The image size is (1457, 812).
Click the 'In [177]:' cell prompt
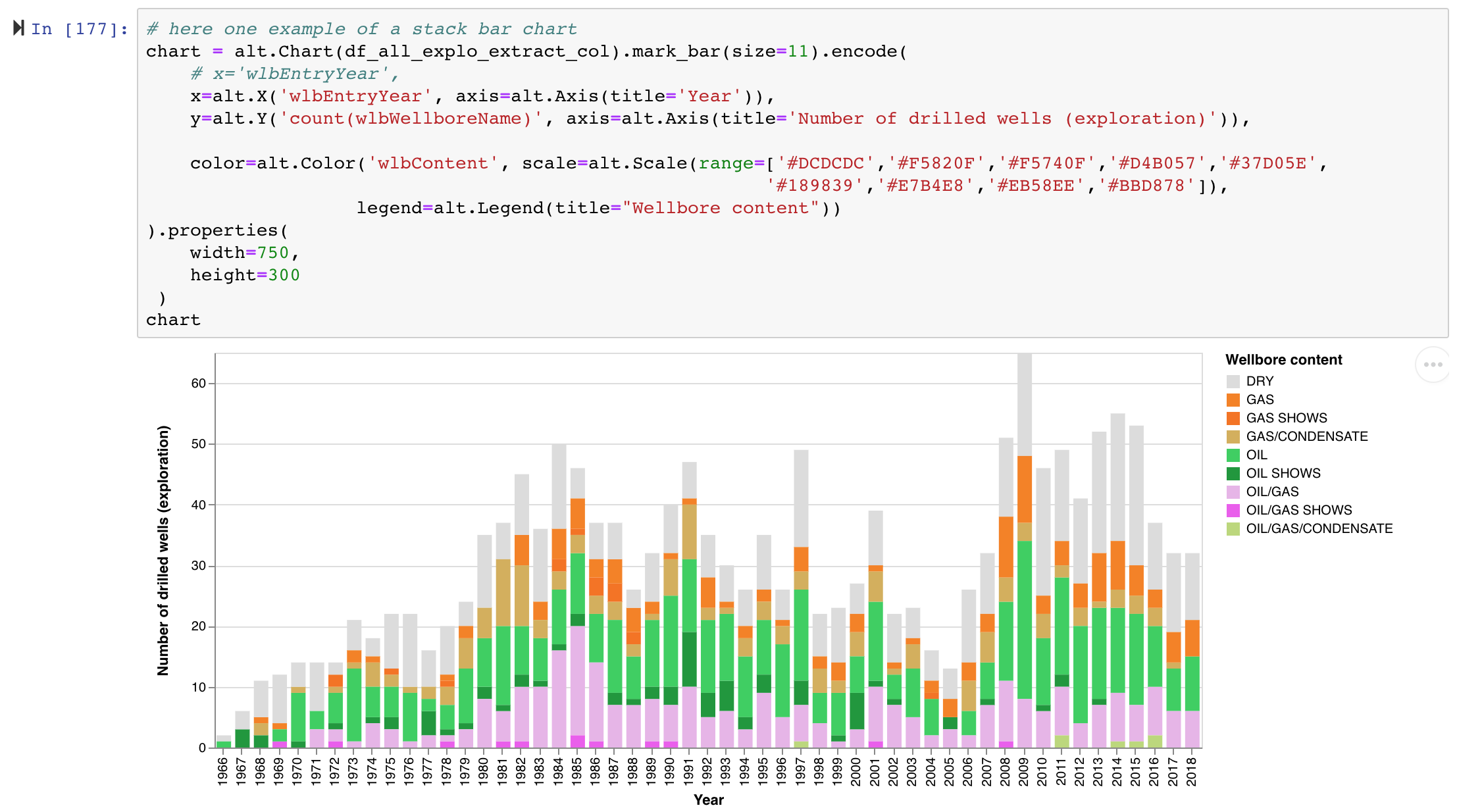pos(80,29)
